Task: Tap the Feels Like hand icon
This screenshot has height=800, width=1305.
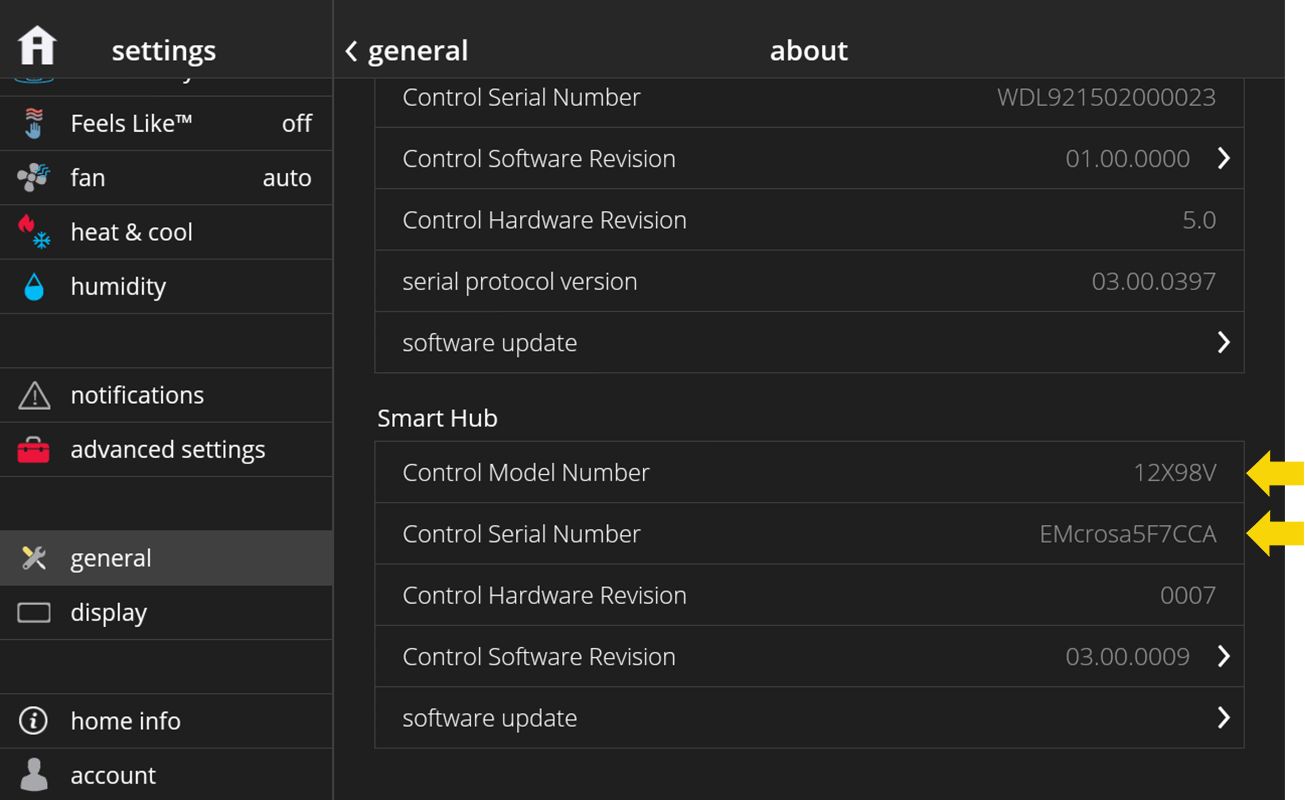Action: [x=34, y=123]
